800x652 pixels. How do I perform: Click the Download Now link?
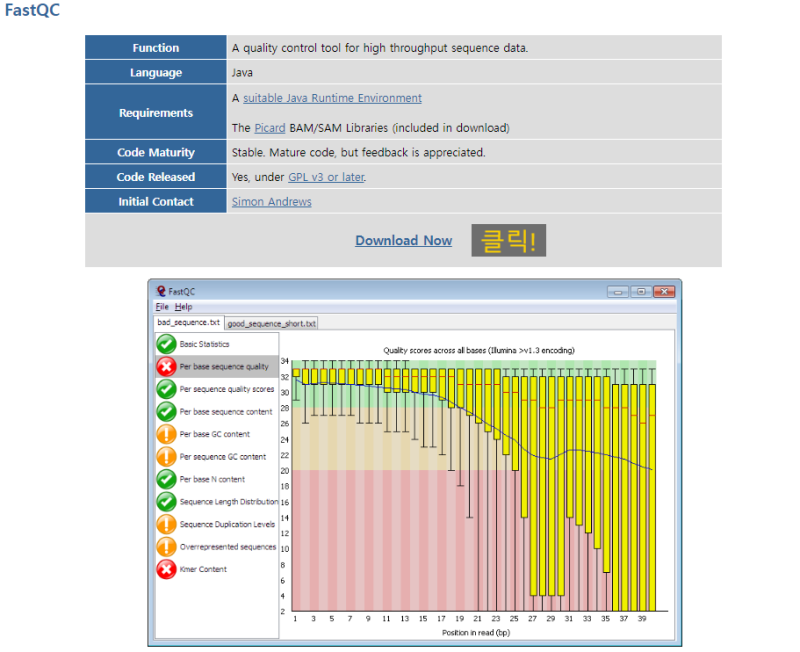pyautogui.click(x=403, y=240)
